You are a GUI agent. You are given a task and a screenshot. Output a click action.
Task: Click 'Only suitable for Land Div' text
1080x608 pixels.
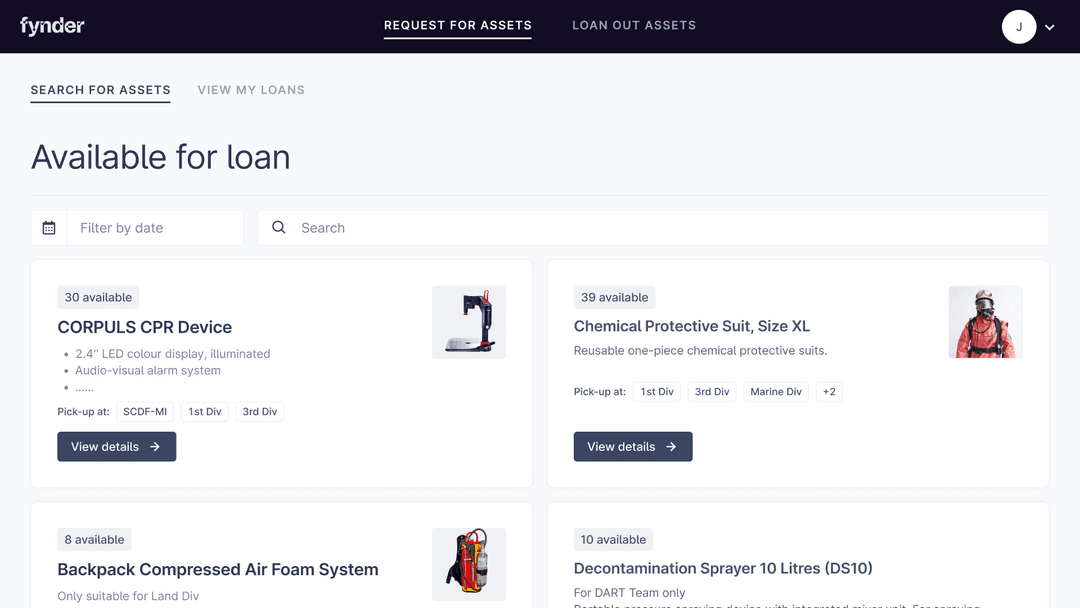point(128,596)
